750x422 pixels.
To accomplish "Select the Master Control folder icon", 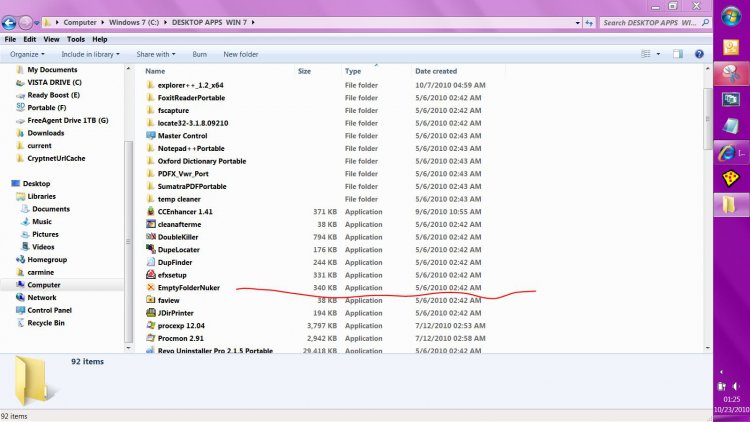I will click(151, 135).
